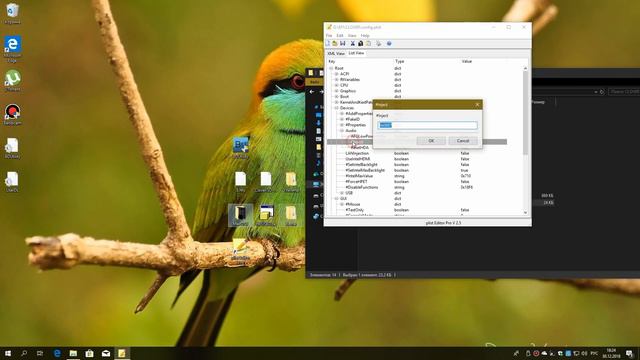Viewport: 640px width, 360px height.
Task: Click the back arrow in File Explorer window
Action: (312, 92)
